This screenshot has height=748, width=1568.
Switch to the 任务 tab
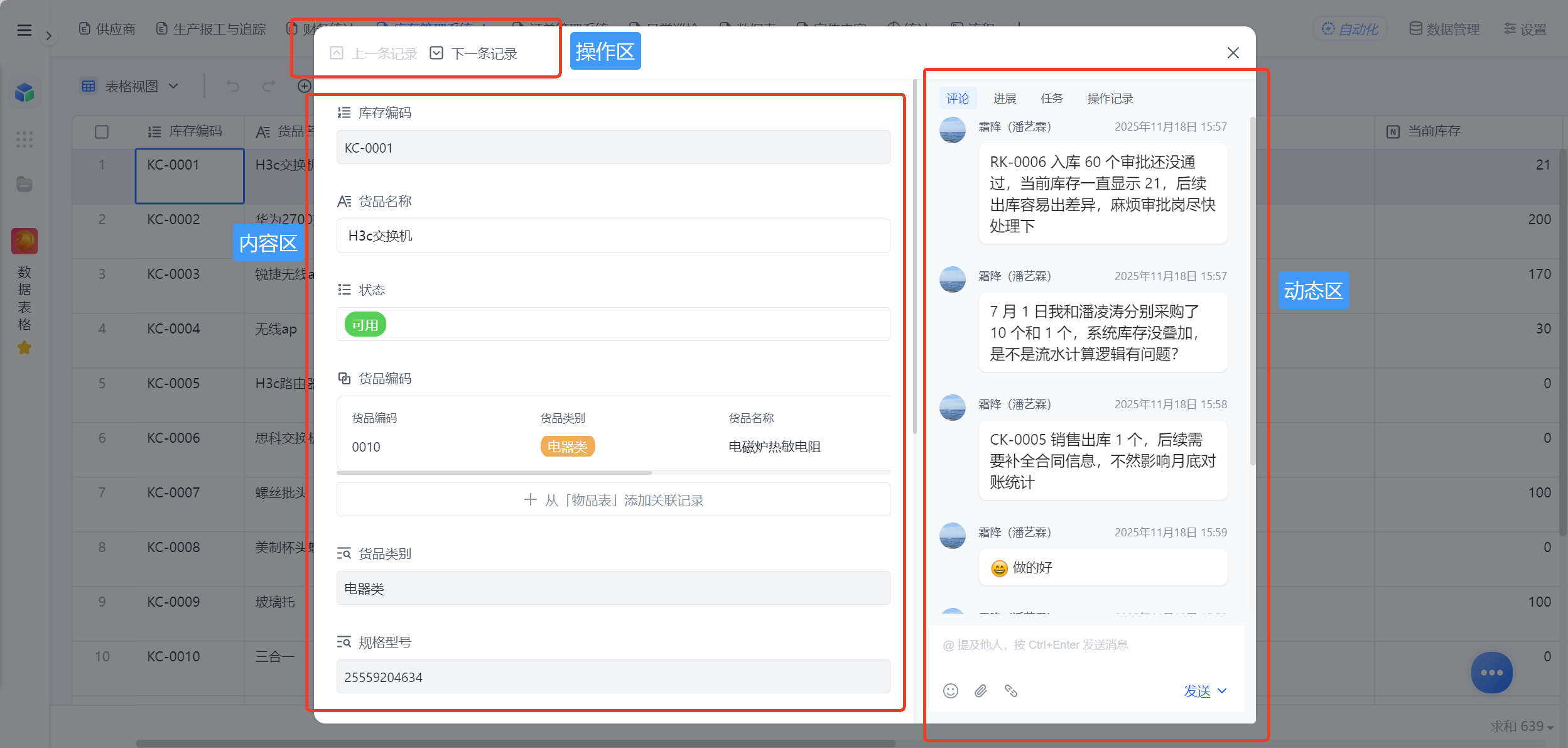[1051, 98]
